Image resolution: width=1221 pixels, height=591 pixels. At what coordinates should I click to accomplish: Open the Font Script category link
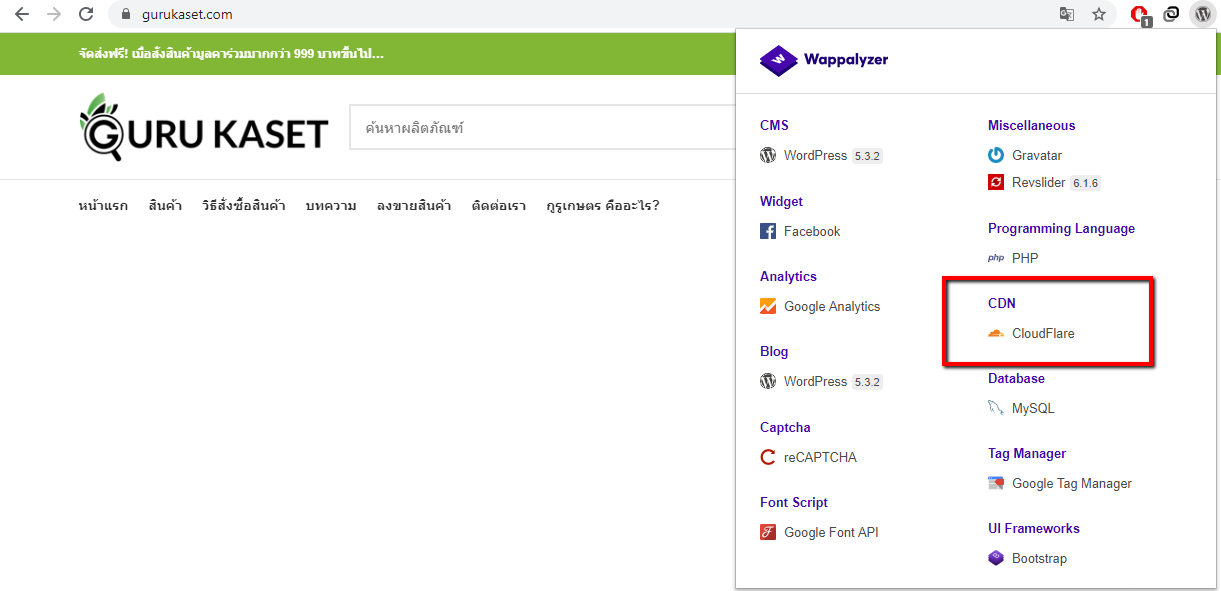(794, 503)
